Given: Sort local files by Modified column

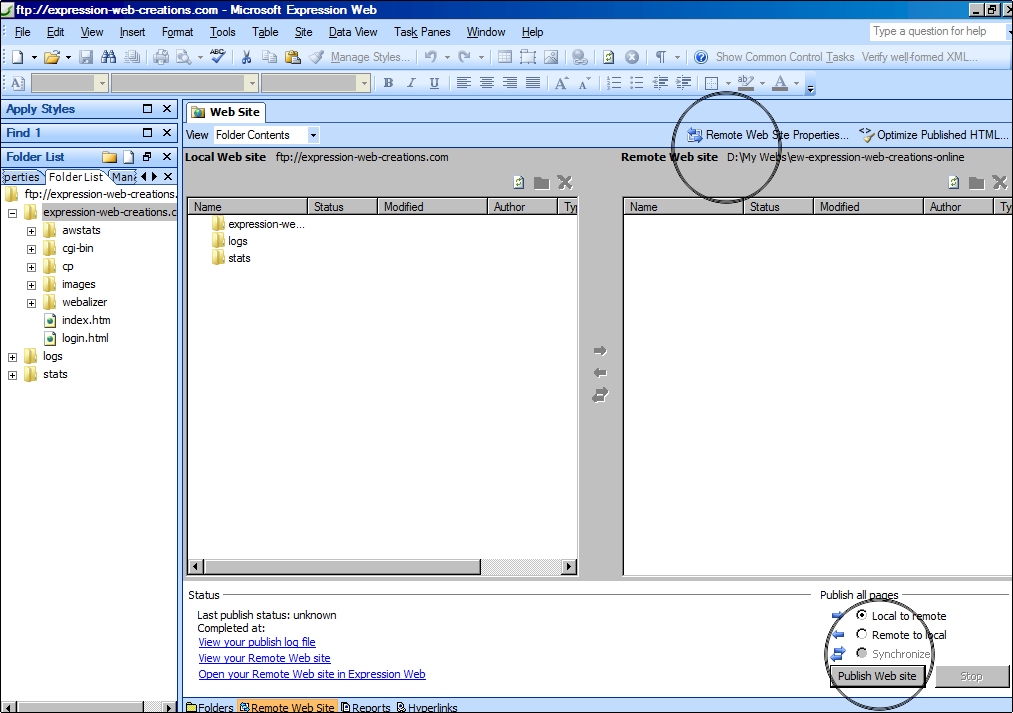Looking at the screenshot, I should [432, 207].
